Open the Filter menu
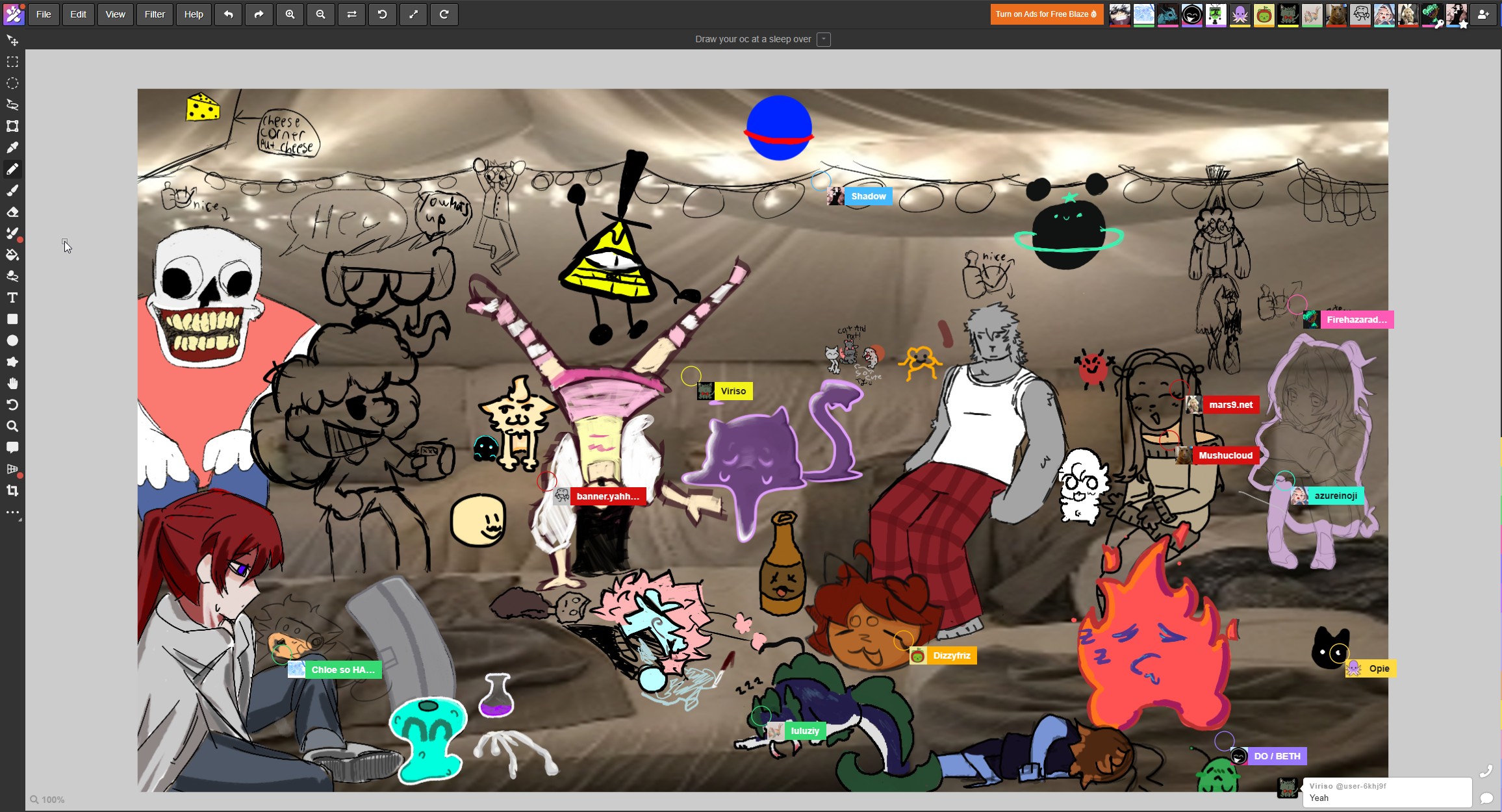 (155, 14)
